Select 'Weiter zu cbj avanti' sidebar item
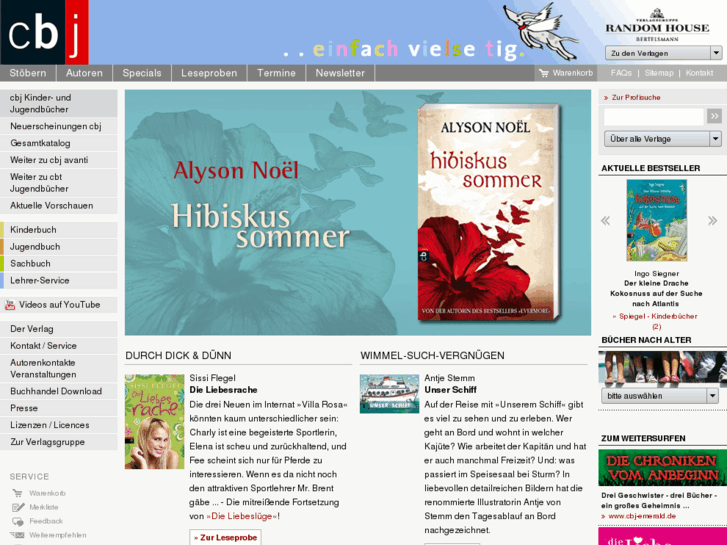This screenshot has height=545, width=727. click(58, 160)
